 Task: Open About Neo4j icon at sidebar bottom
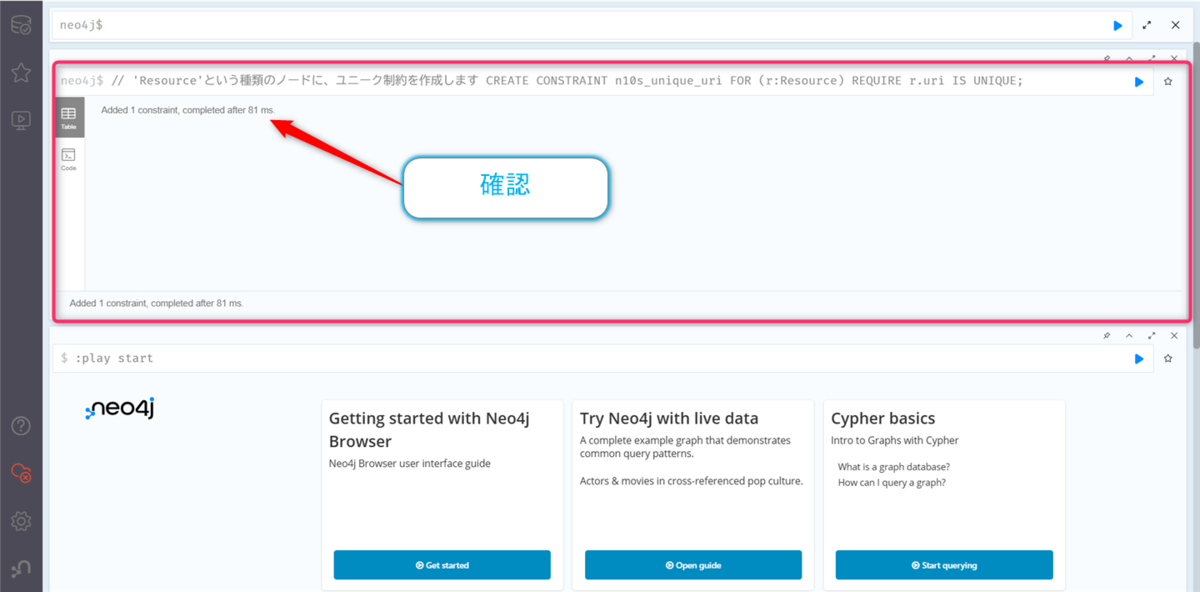20,568
